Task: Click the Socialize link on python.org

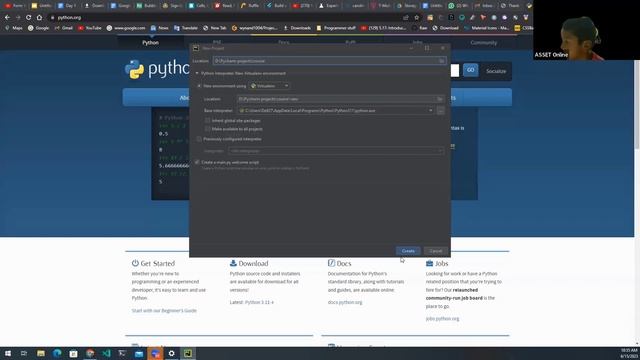Action: click(x=496, y=71)
